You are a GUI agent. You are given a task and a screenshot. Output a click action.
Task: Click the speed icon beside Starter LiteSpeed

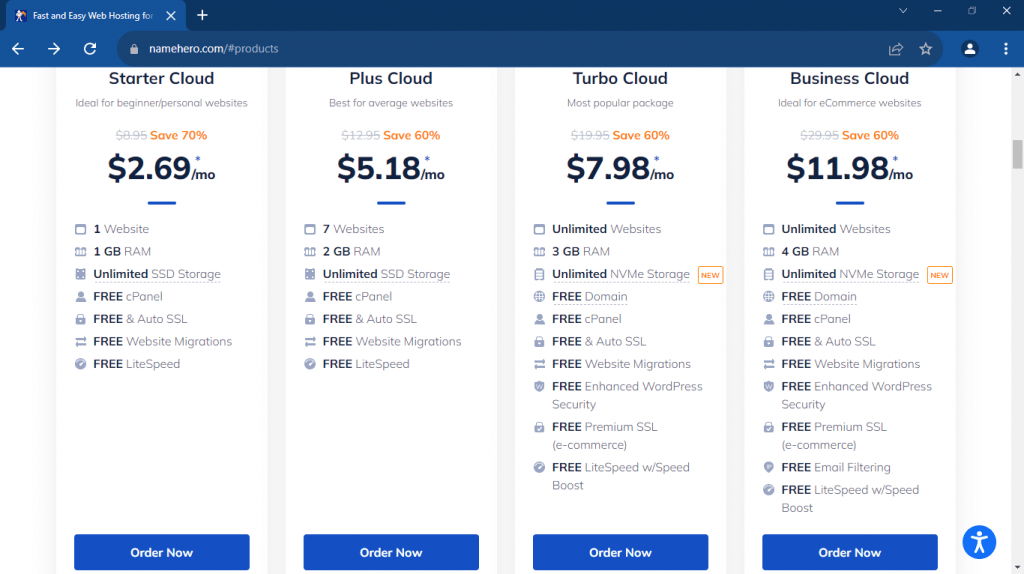coord(80,364)
